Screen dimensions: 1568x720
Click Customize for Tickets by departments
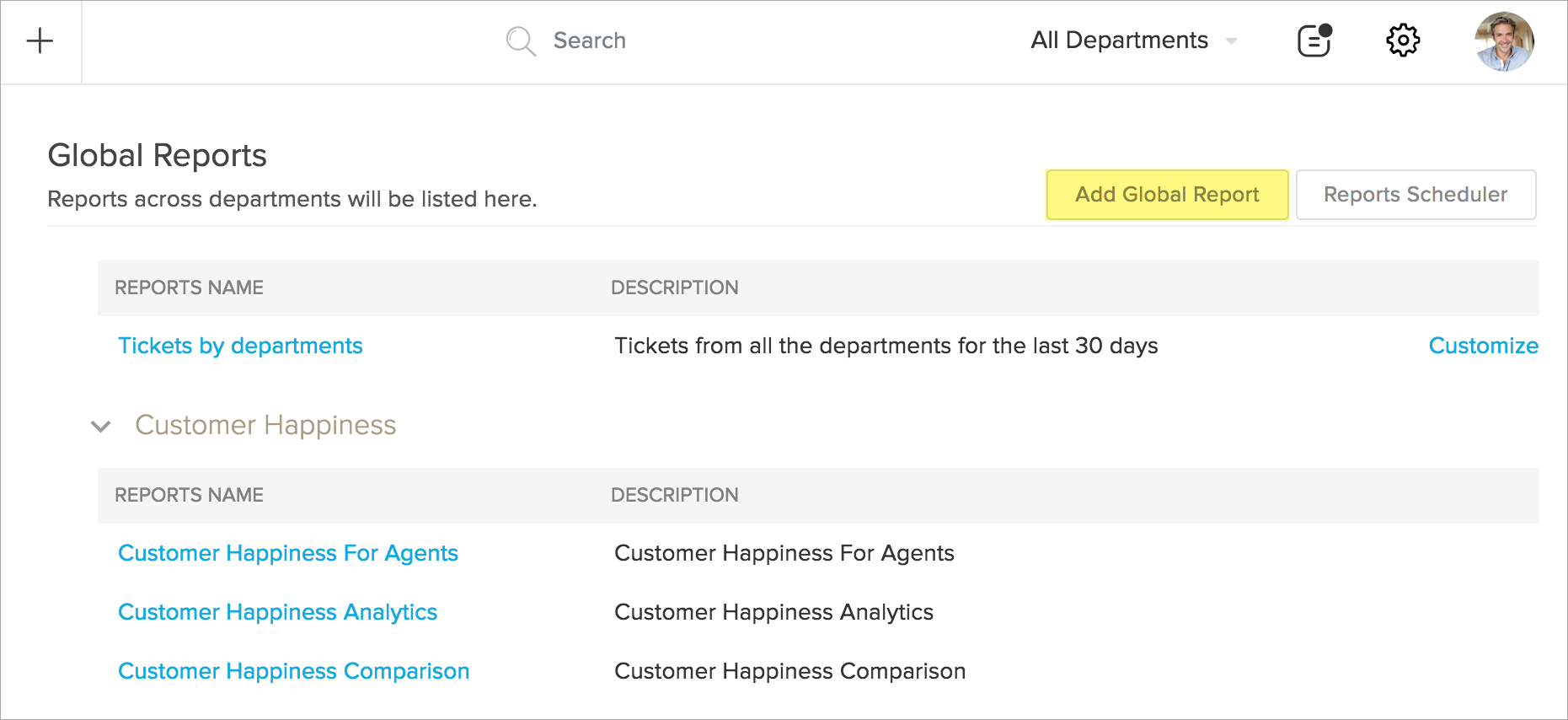(x=1483, y=346)
